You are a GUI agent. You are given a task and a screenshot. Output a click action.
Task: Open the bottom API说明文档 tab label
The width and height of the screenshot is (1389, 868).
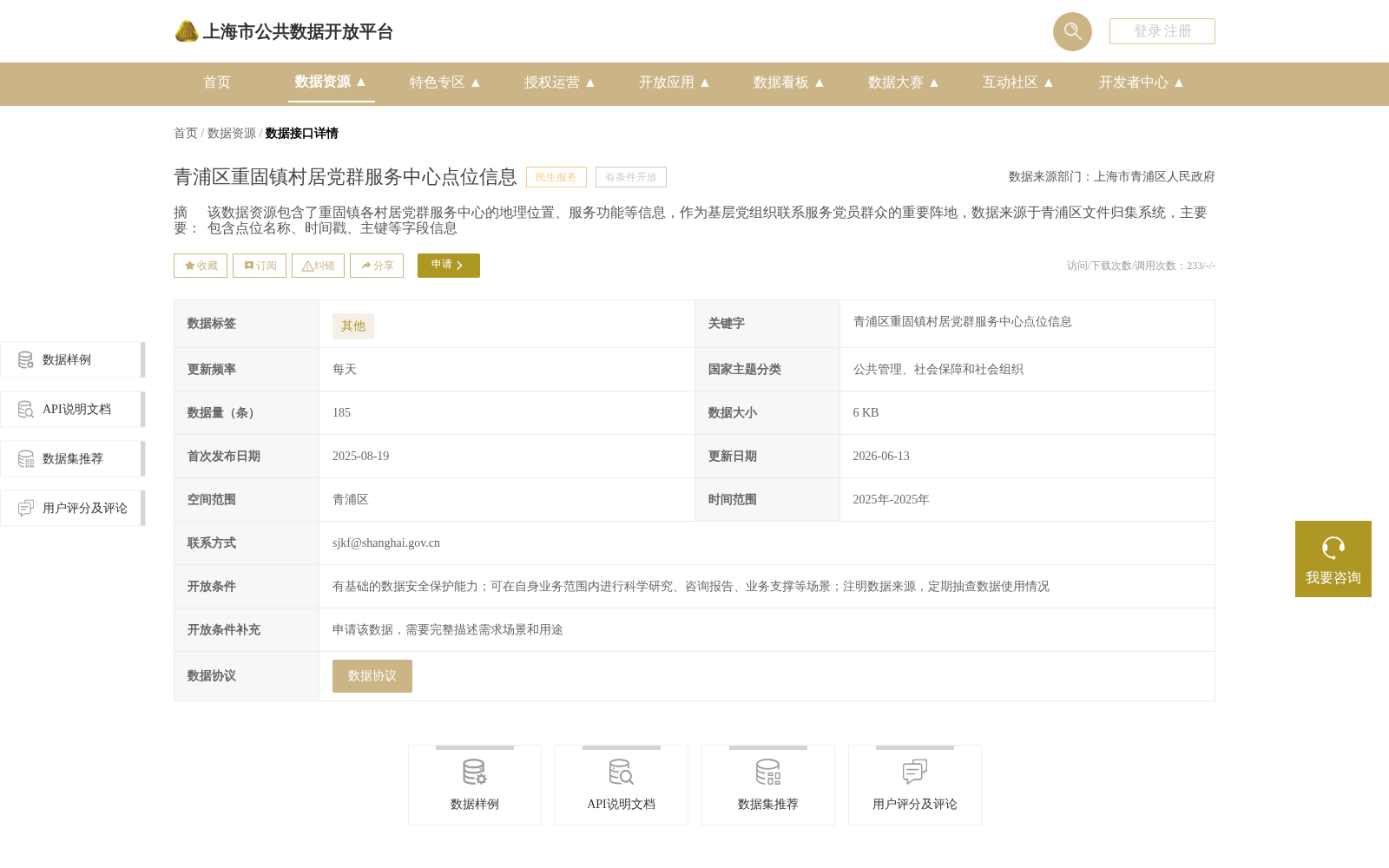click(622, 805)
